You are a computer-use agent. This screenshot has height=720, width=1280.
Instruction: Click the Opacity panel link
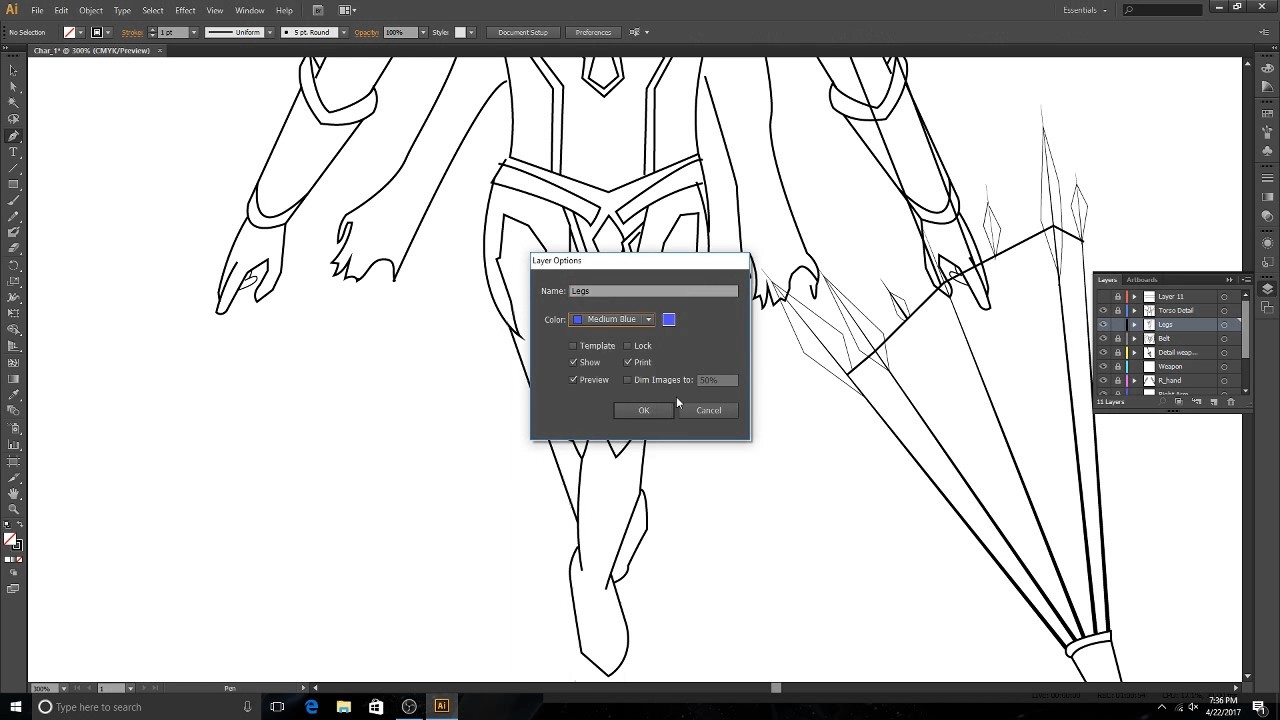click(366, 33)
